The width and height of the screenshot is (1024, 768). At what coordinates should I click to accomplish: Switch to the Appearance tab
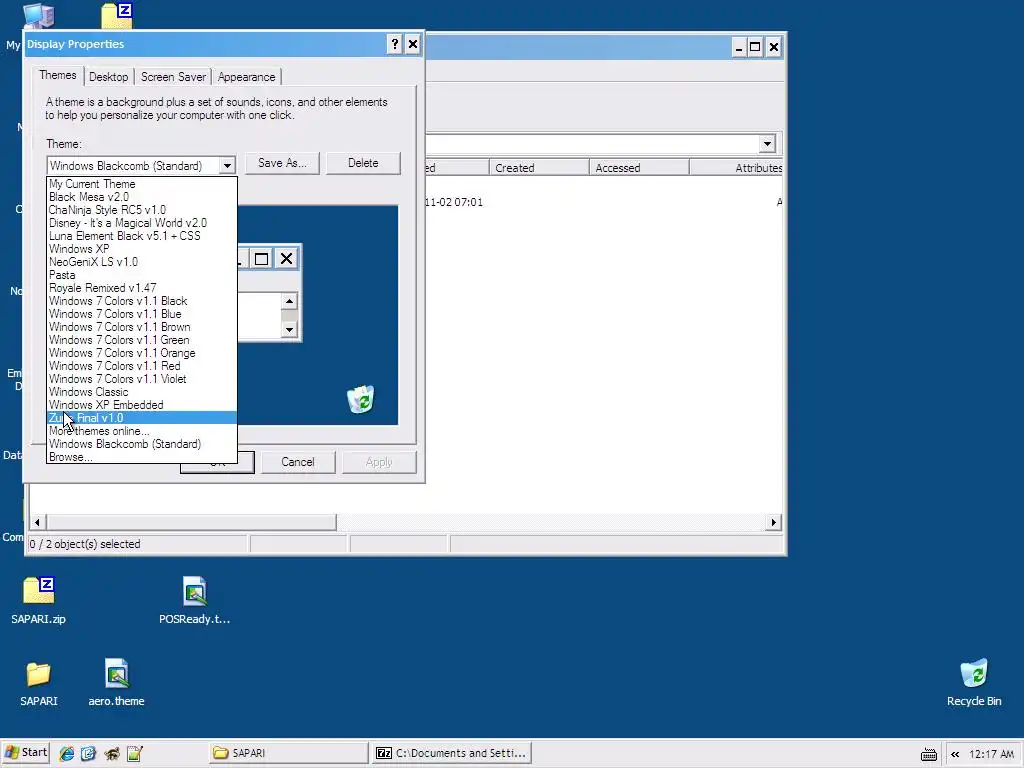click(x=246, y=77)
